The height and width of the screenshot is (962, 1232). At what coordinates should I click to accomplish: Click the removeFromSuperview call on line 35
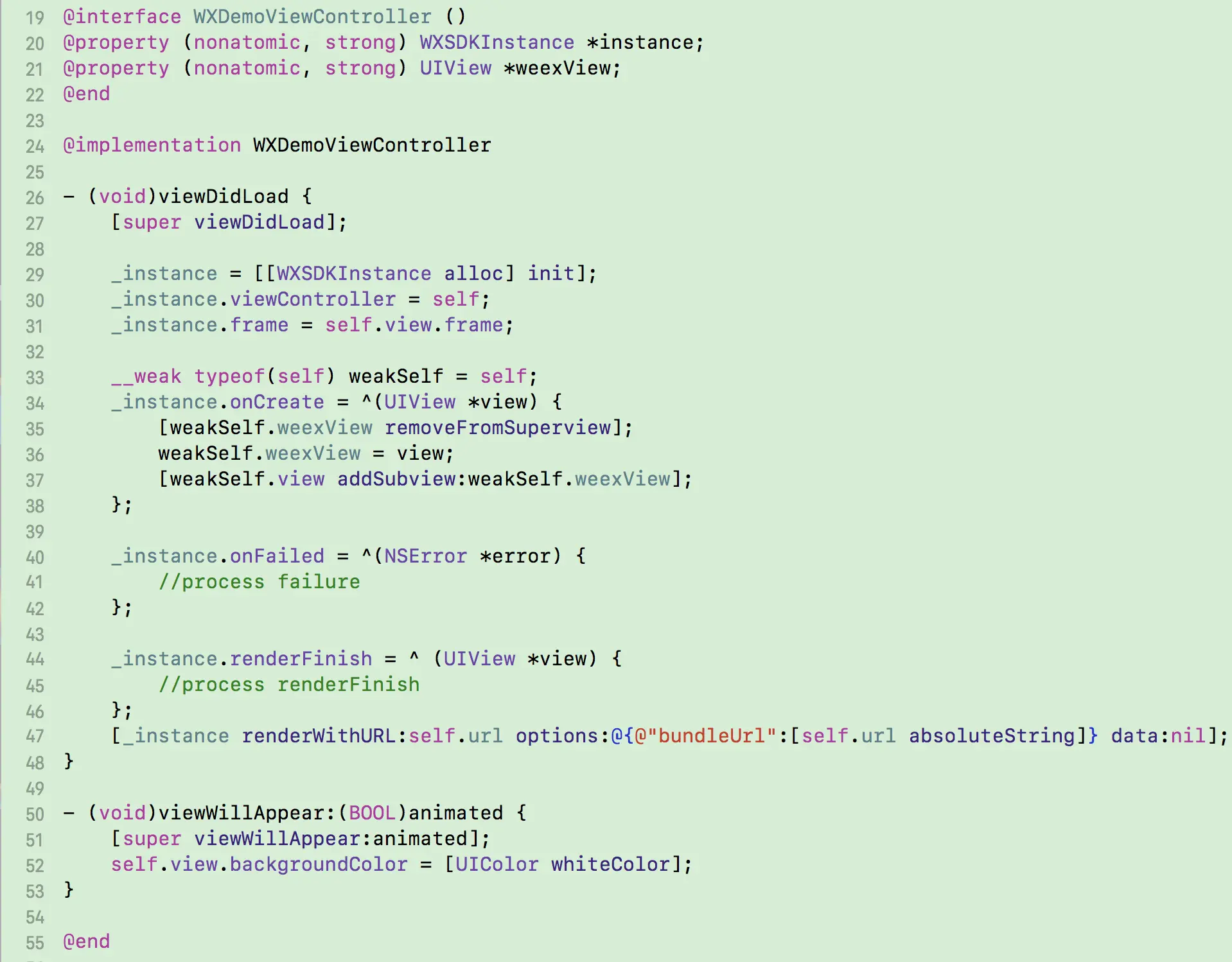pyautogui.click(x=498, y=428)
